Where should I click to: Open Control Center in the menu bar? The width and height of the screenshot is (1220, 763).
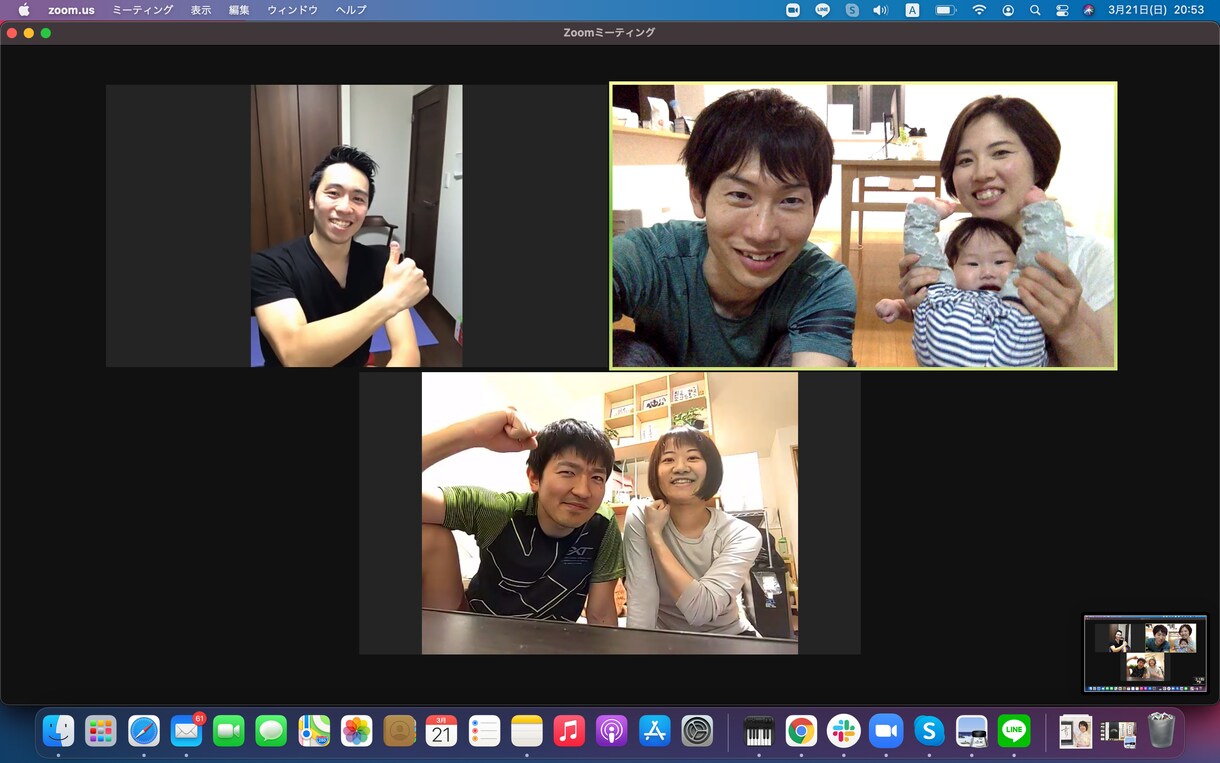coord(1062,10)
